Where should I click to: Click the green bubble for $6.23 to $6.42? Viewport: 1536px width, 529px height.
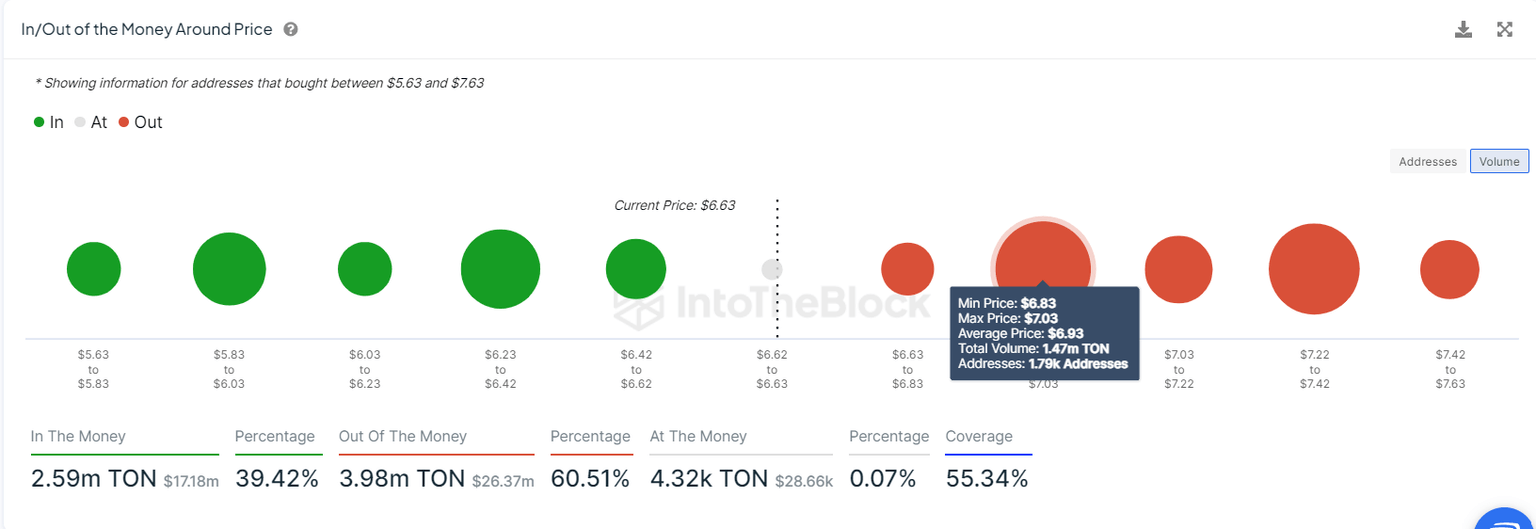point(500,269)
